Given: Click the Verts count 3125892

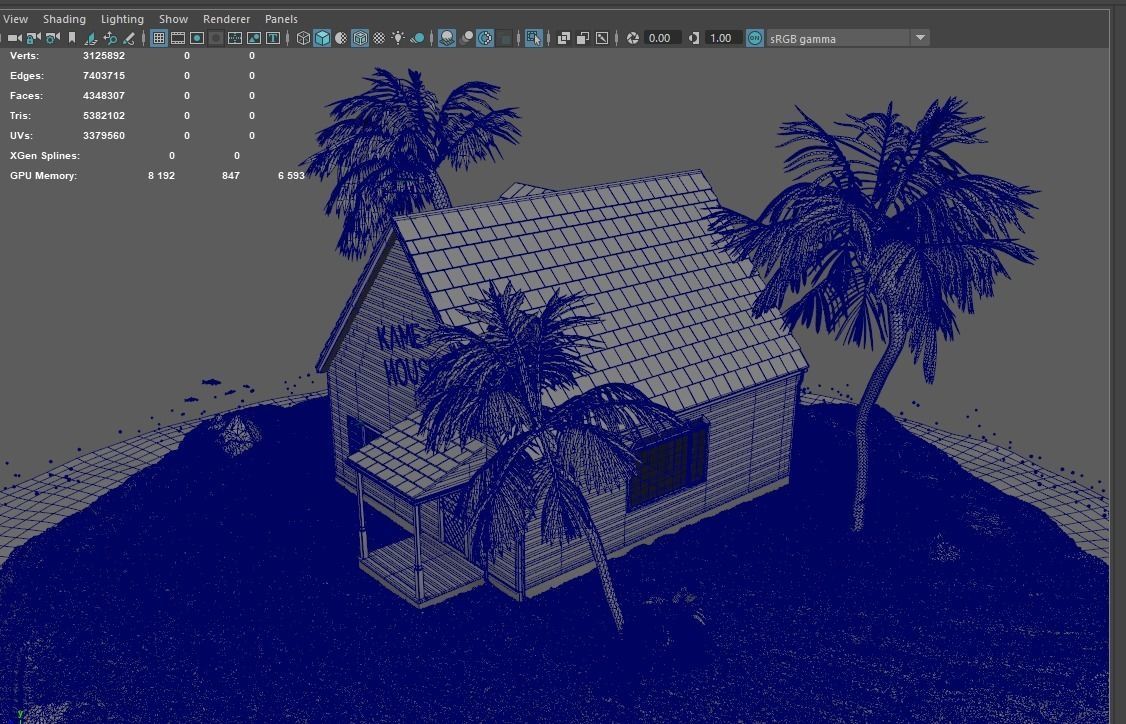Looking at the screenshot, I should [x=103, y=55].
